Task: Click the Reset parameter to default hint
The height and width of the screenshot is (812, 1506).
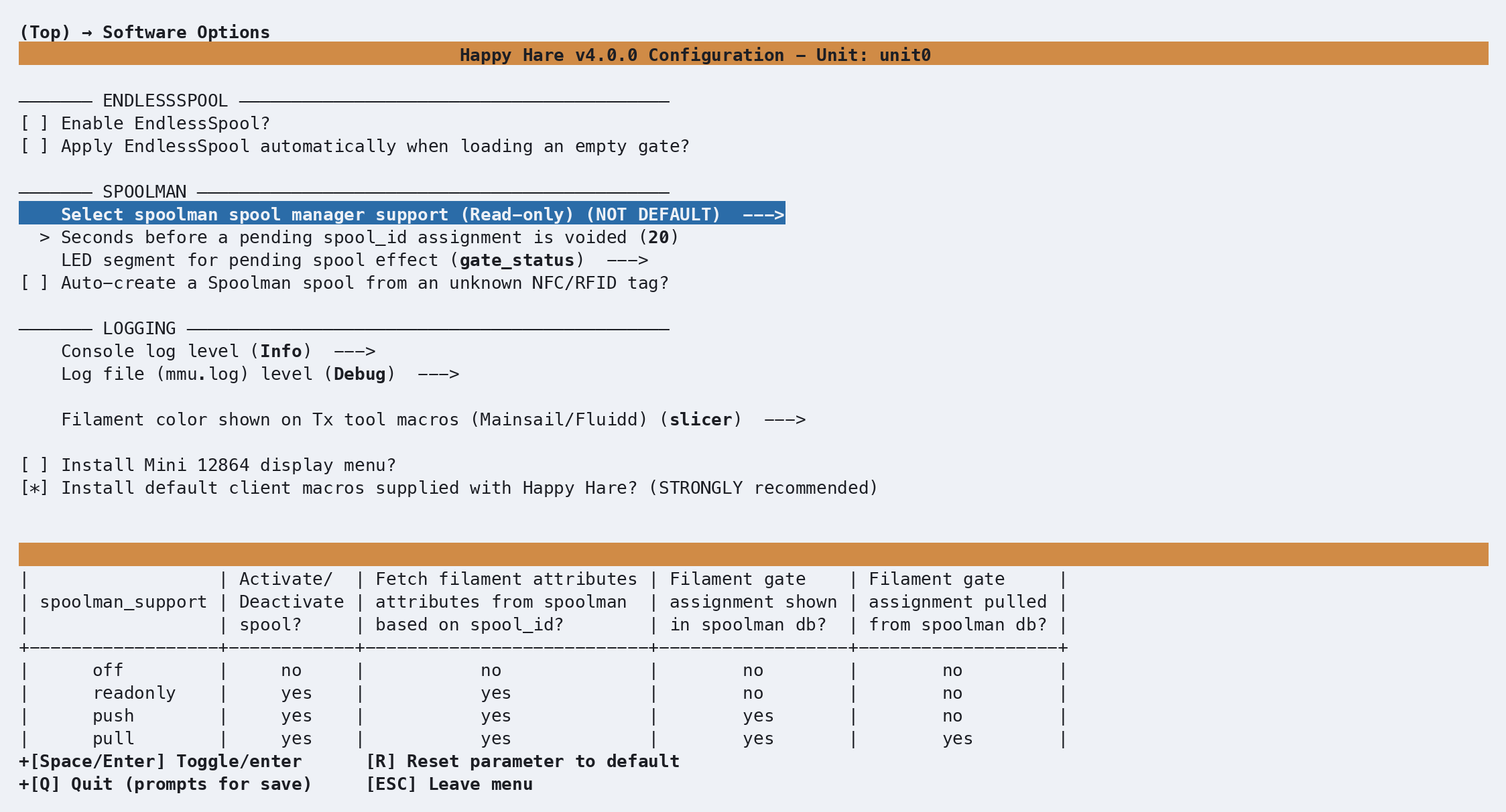Action: (x=523, y=761)
